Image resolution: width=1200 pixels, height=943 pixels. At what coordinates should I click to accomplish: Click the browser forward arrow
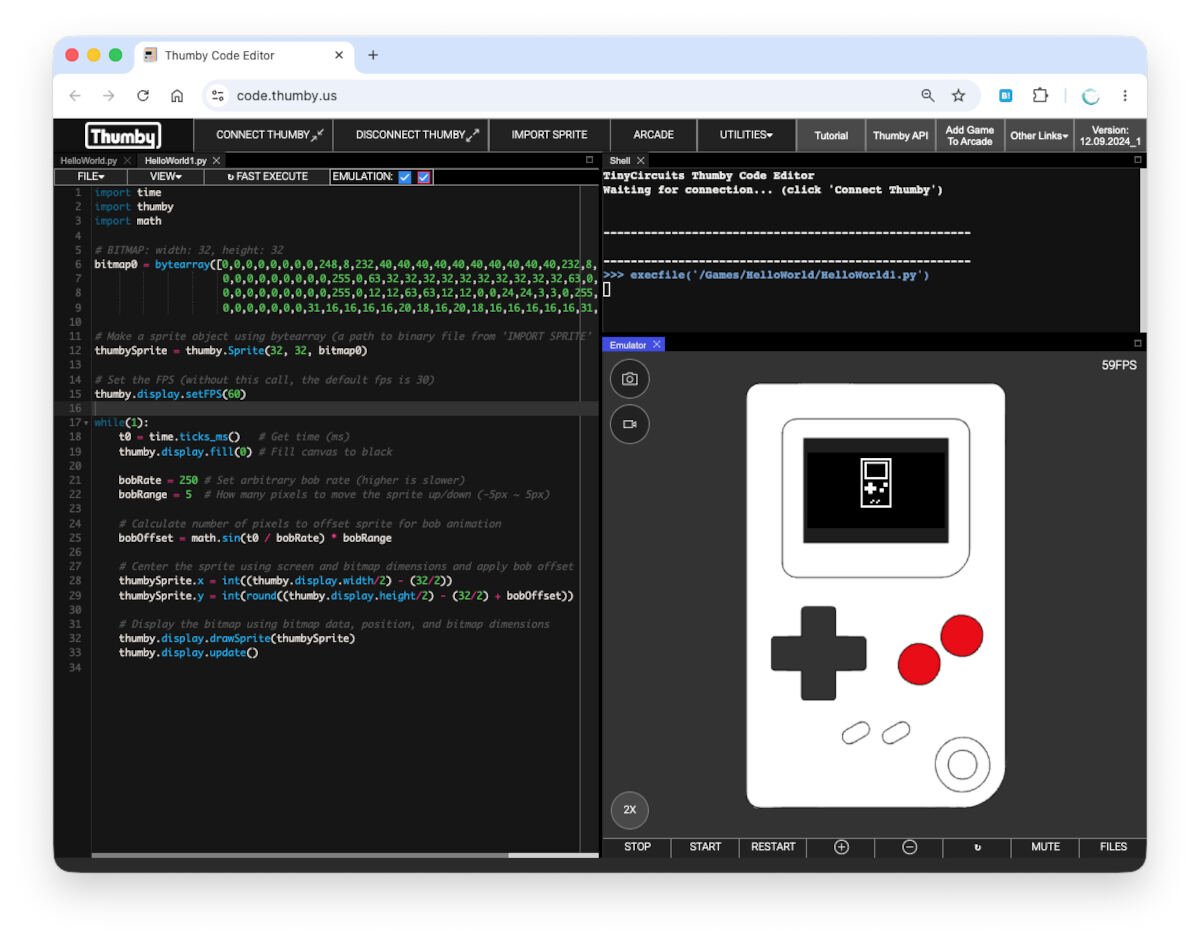point(109,96)
